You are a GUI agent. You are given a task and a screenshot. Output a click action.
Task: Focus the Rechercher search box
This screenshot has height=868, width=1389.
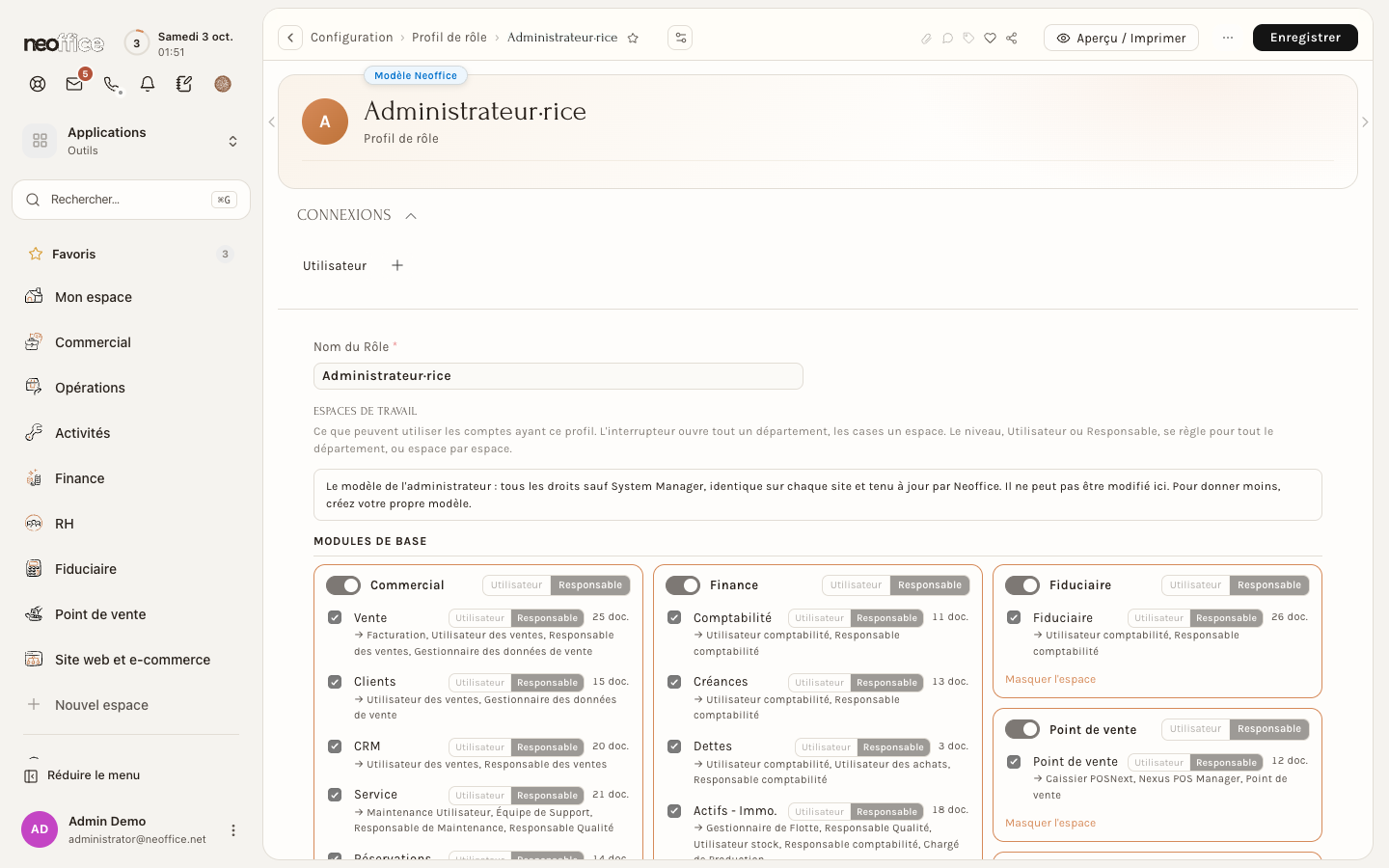pyautogui.click(x=131, y=200)
